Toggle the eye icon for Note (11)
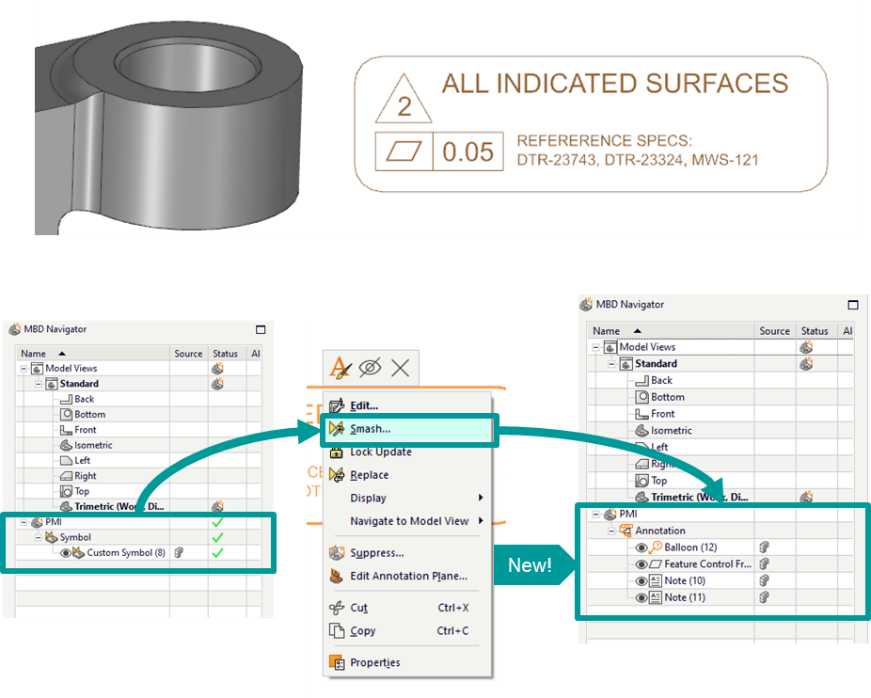The width and height of the screenshot is (871, 698). pyautogui.click(x=641, y=597)
